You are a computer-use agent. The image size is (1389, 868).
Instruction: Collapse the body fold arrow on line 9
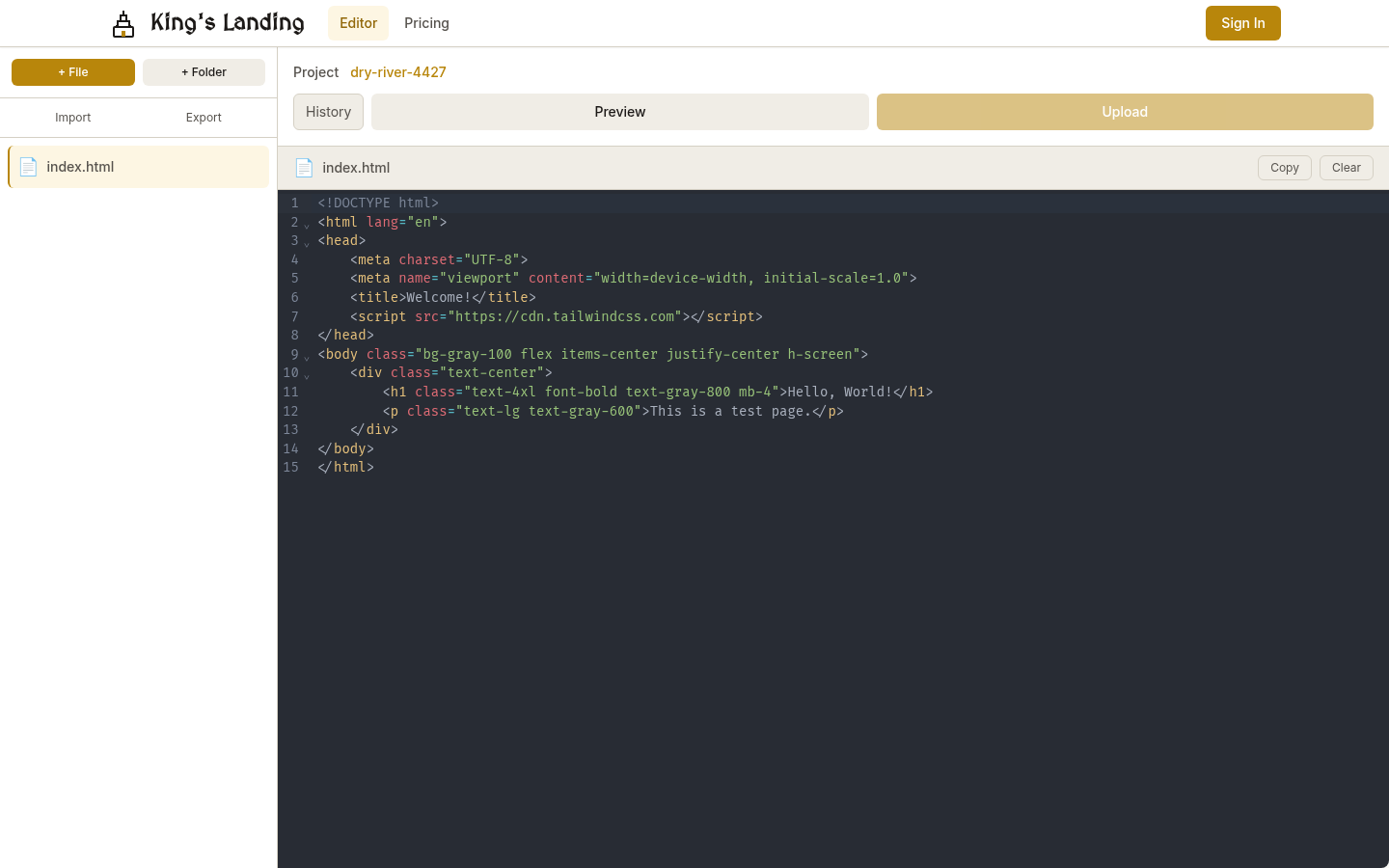(x=307, y=358)
